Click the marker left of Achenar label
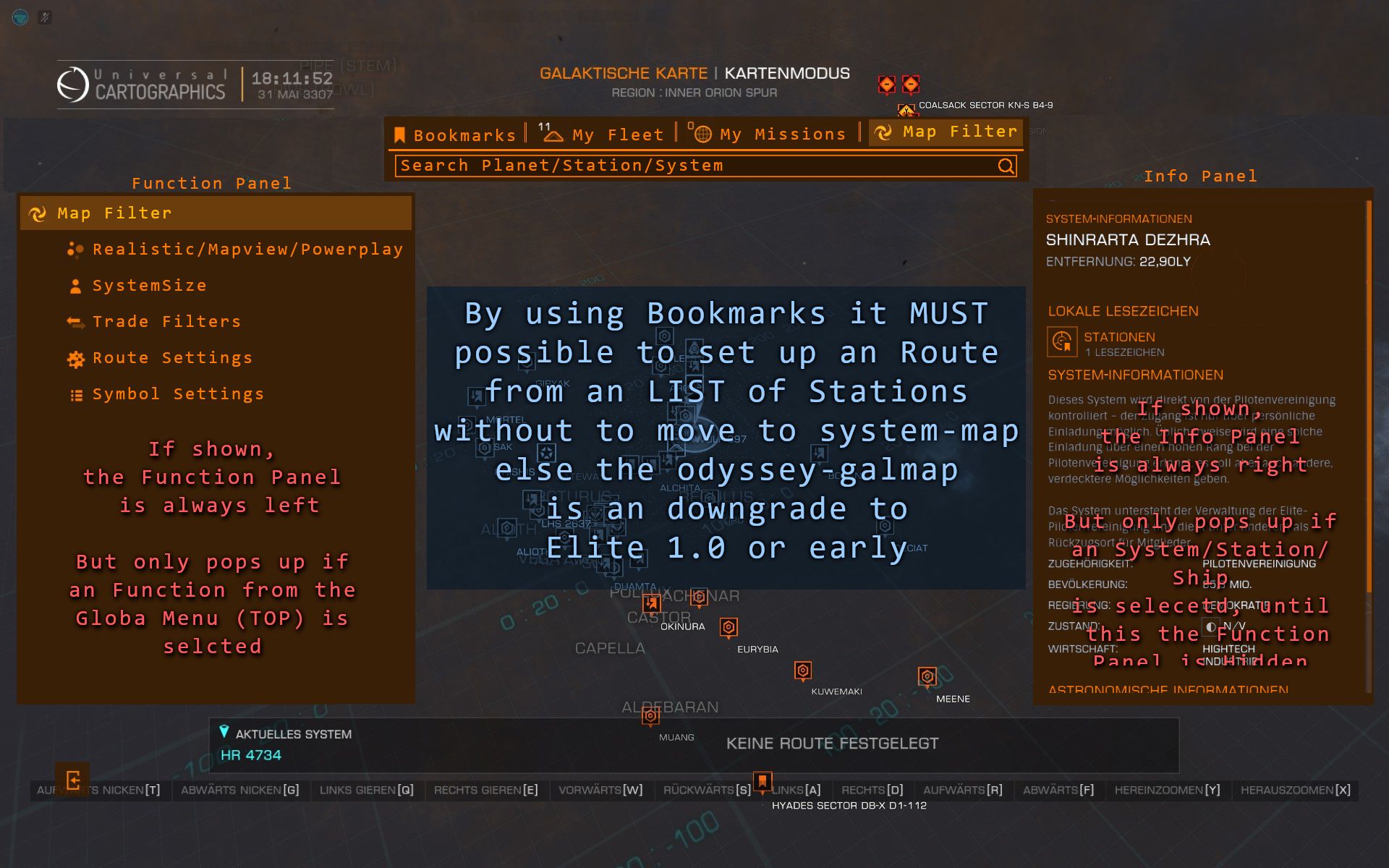The image size is (1389, 868). pyautogui.click(x=698, y=597)
